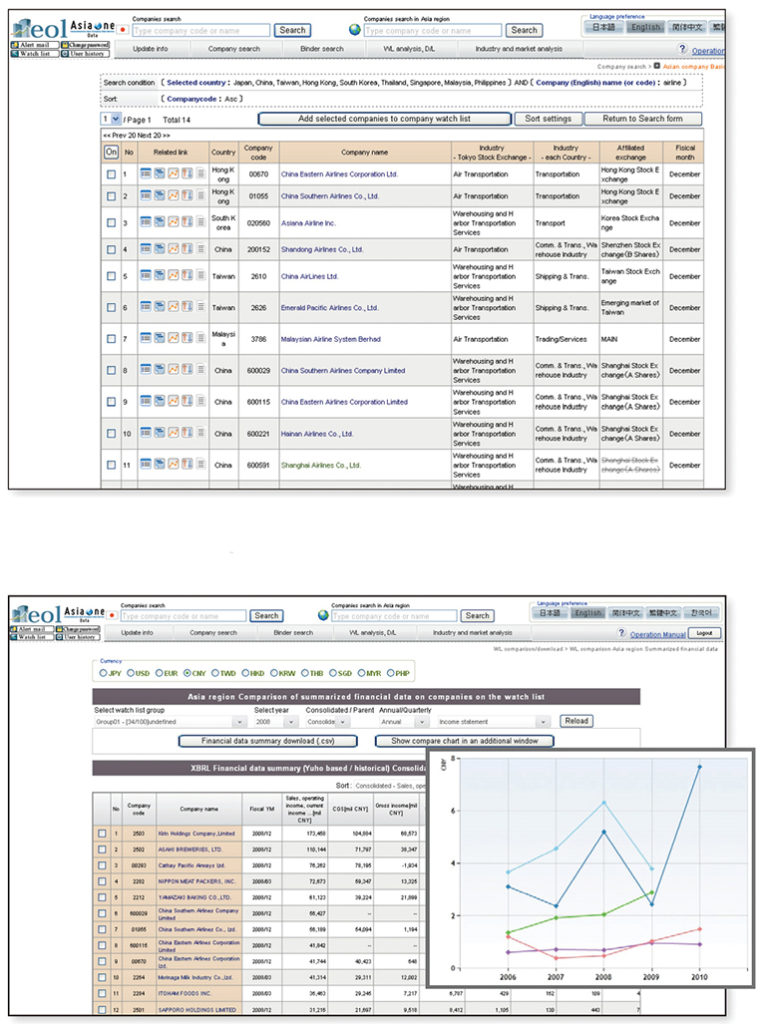
Task: Click the blue table icon in the Hainan Airlines row
Action: click(x=145, y=433)
